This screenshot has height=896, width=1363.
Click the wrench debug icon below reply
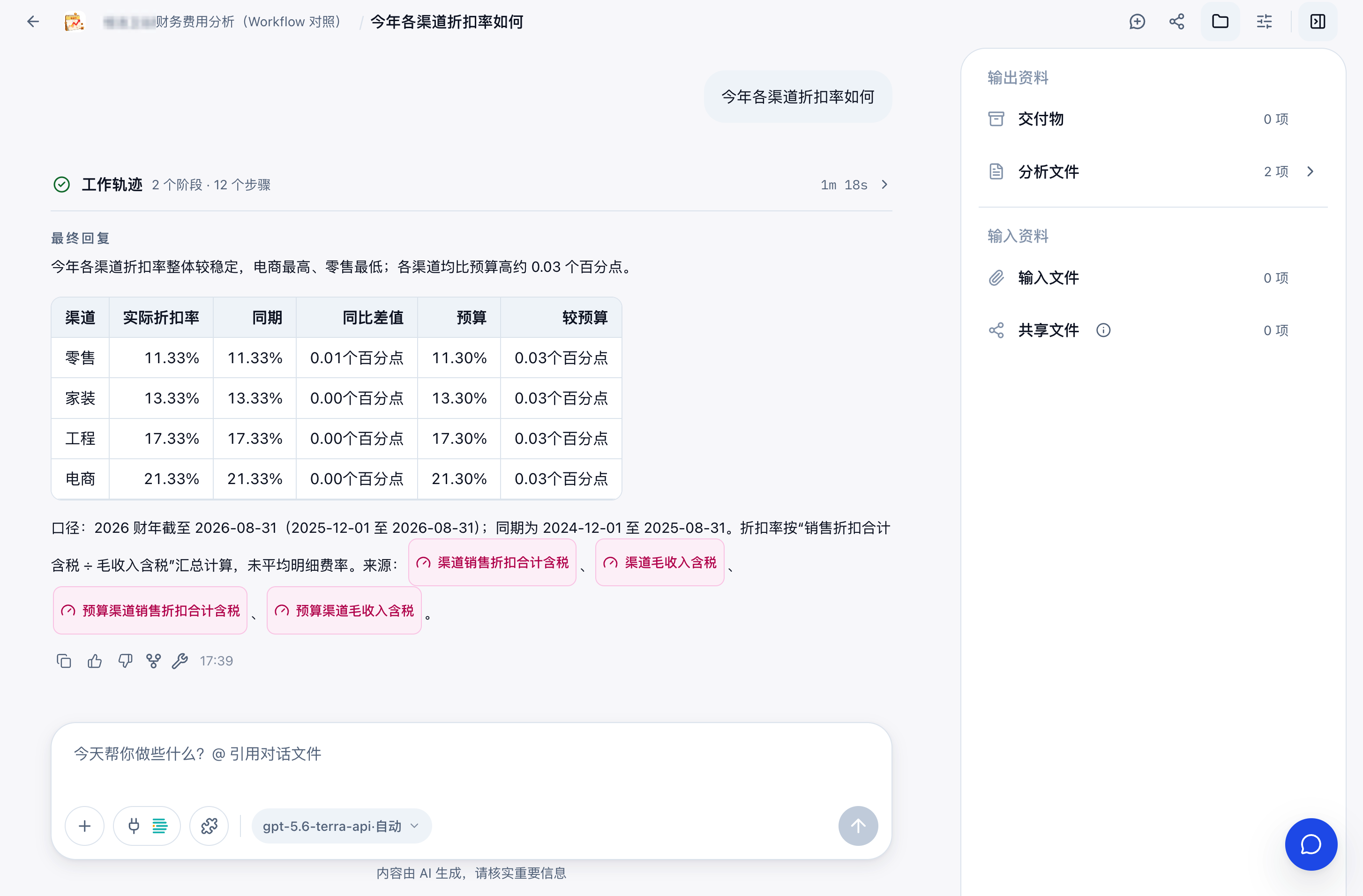(x=180, y=661)
